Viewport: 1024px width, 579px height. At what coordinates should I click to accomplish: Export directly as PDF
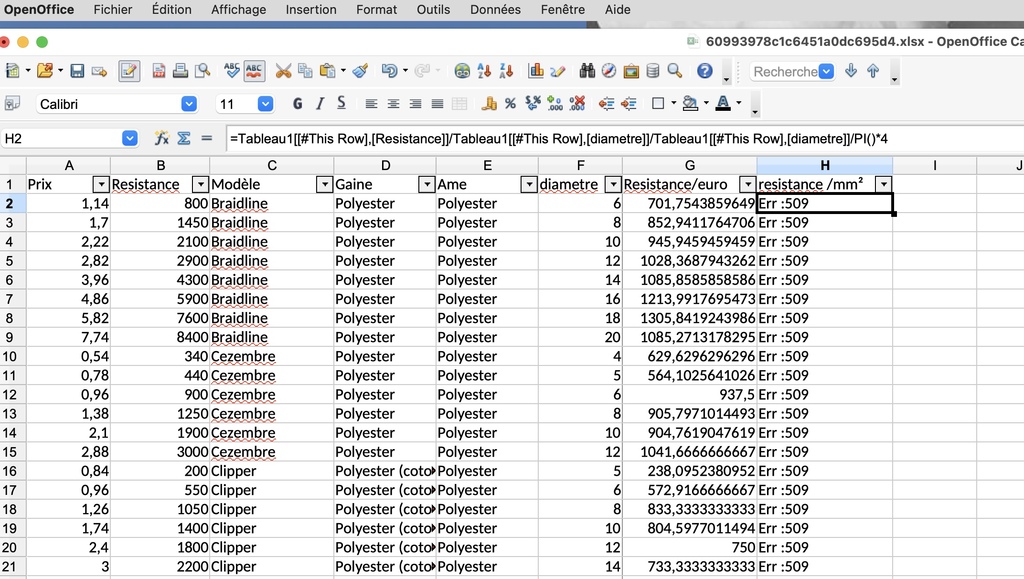point(158,71)
